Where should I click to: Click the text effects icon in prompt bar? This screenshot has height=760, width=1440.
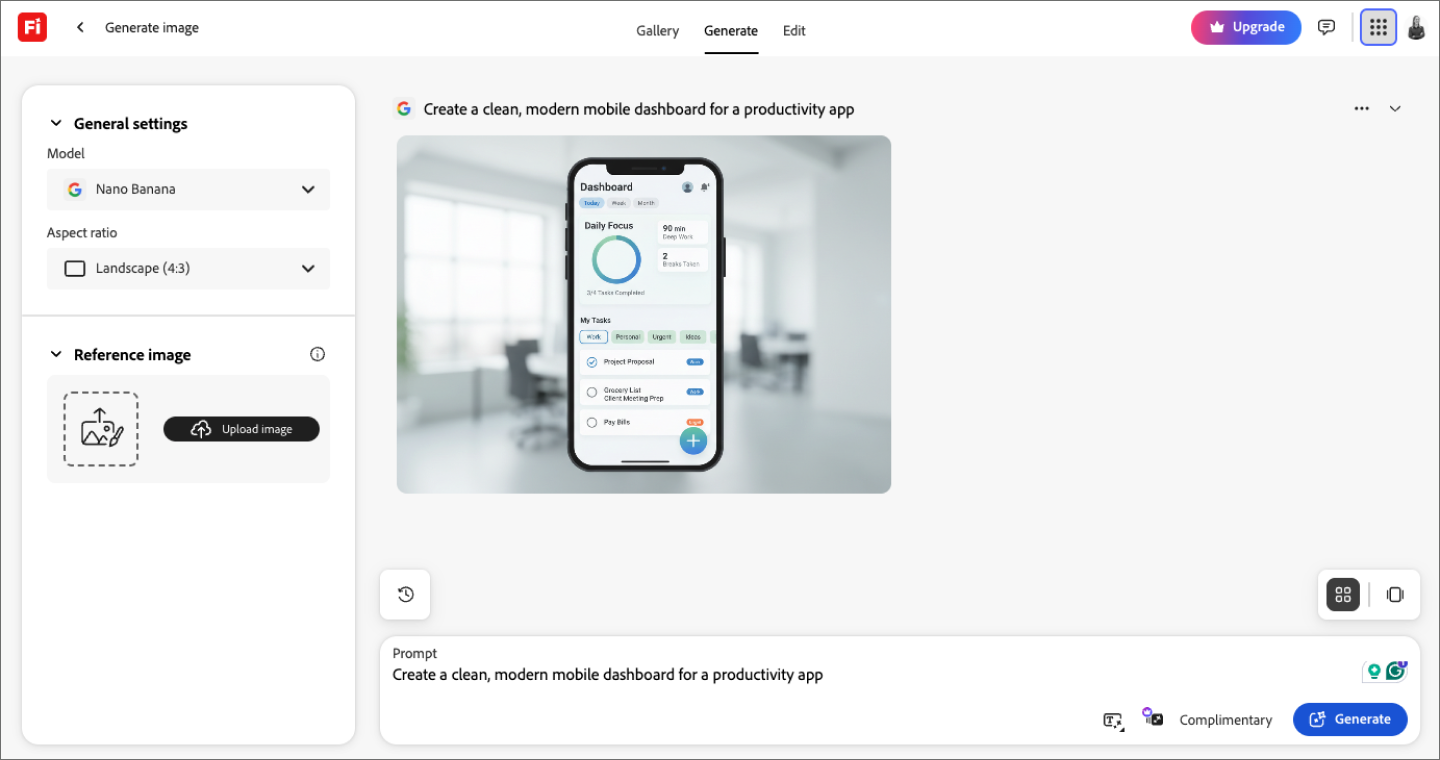1113,719
